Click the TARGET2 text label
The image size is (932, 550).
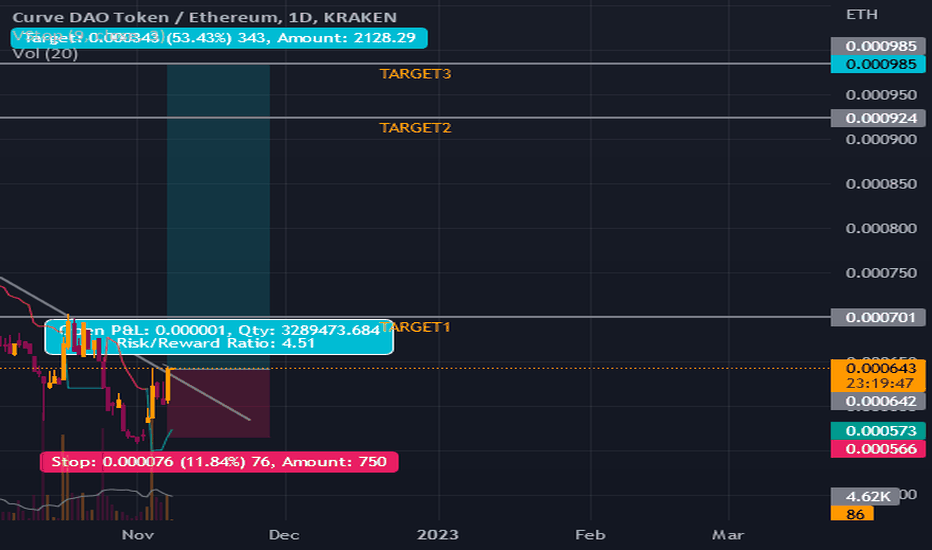click(x=415, y=128)
